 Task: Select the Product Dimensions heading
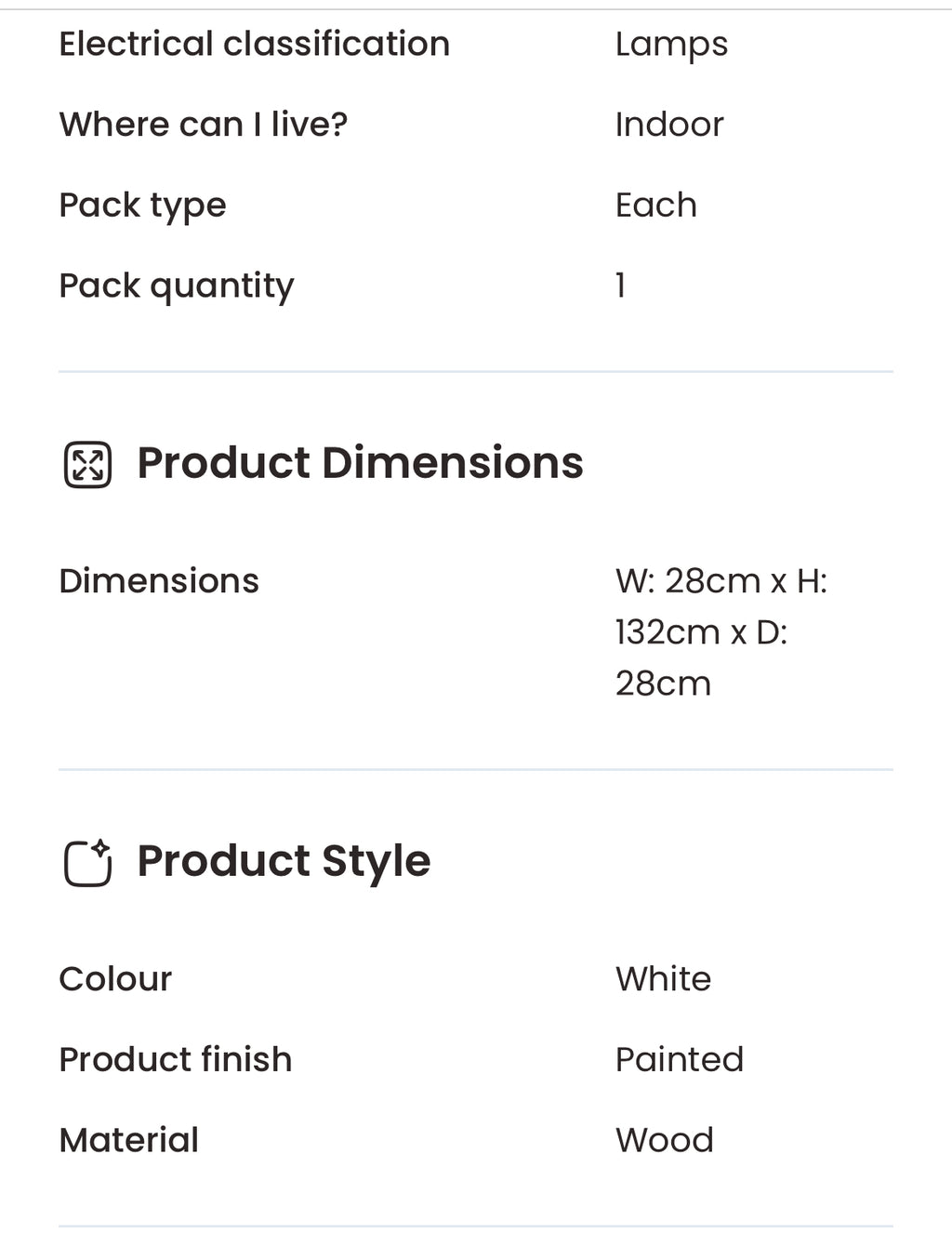[360, 463]
